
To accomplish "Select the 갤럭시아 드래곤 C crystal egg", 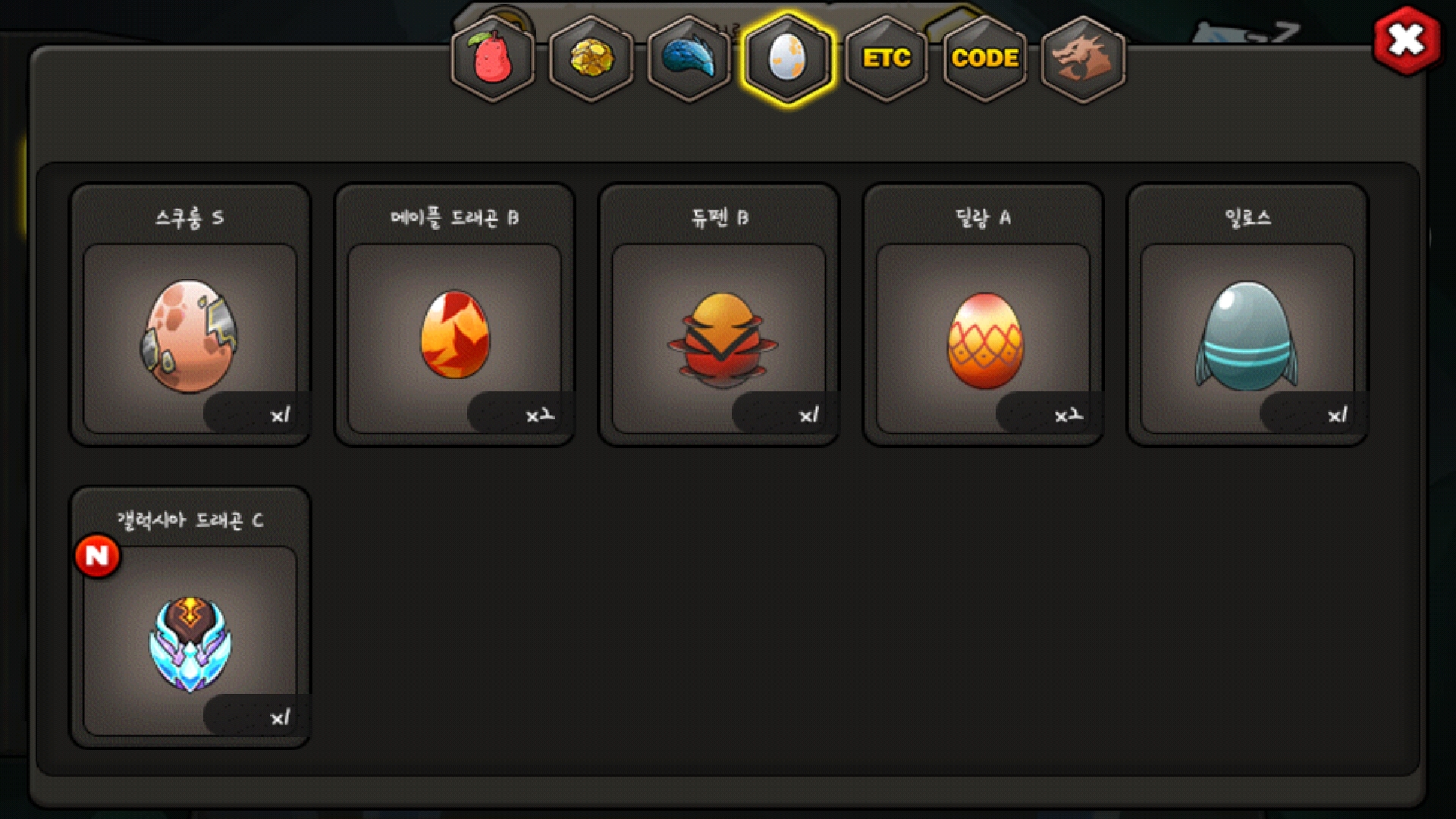I will point(190,641).
